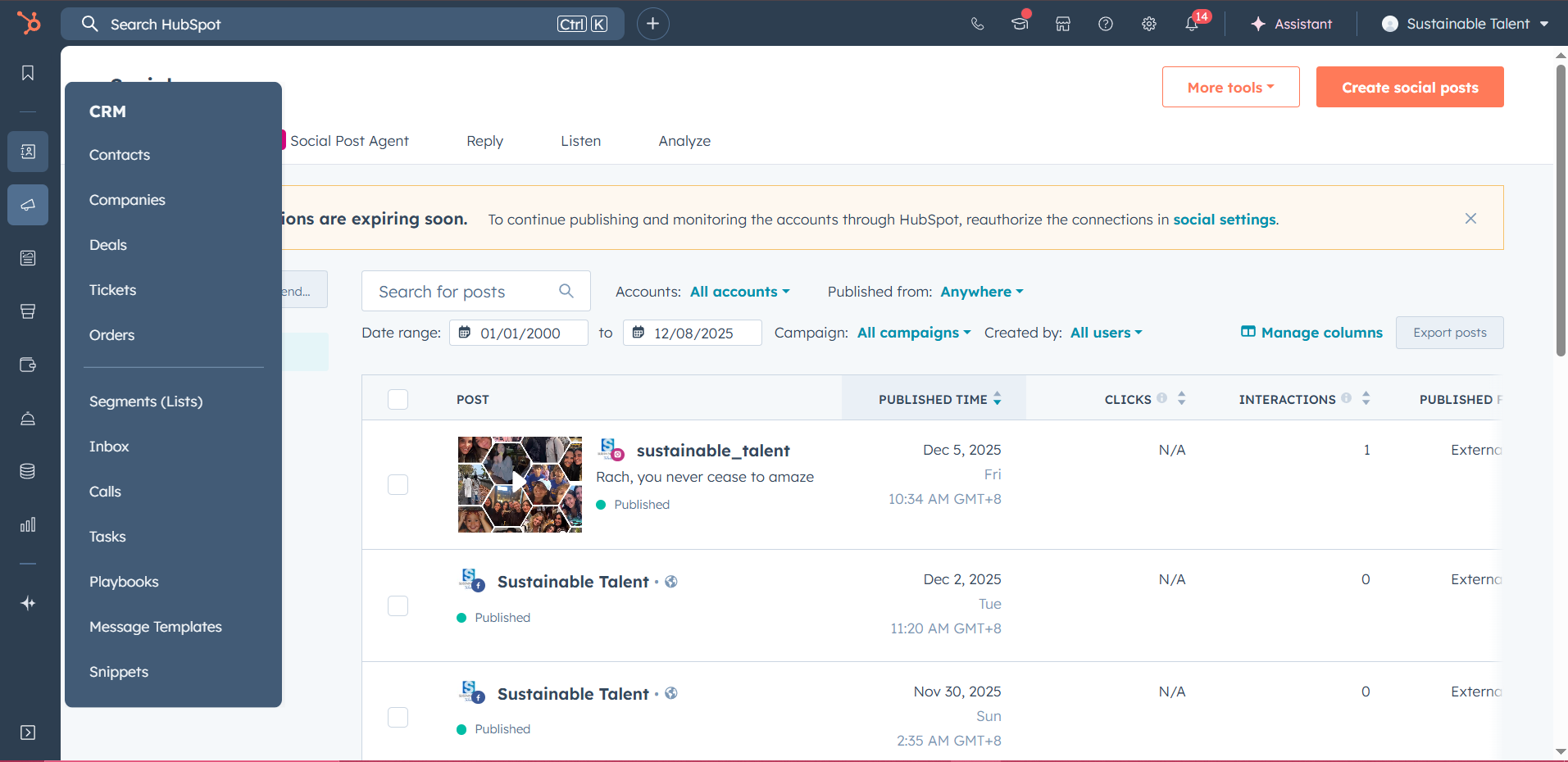Sort by Interactions column arrows
The height and width of the screenshot is (762, 1568).
click(x=1366, y=398)
